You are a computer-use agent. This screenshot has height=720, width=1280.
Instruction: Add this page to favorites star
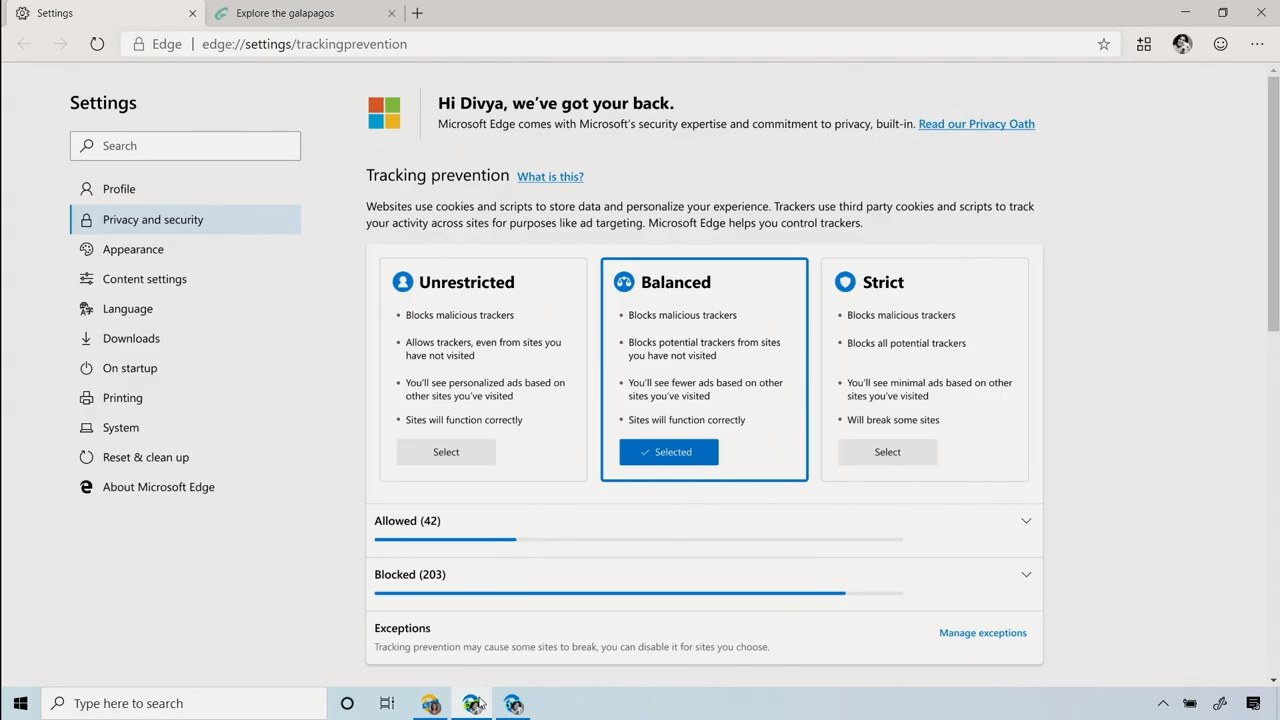pos(1104,44)
